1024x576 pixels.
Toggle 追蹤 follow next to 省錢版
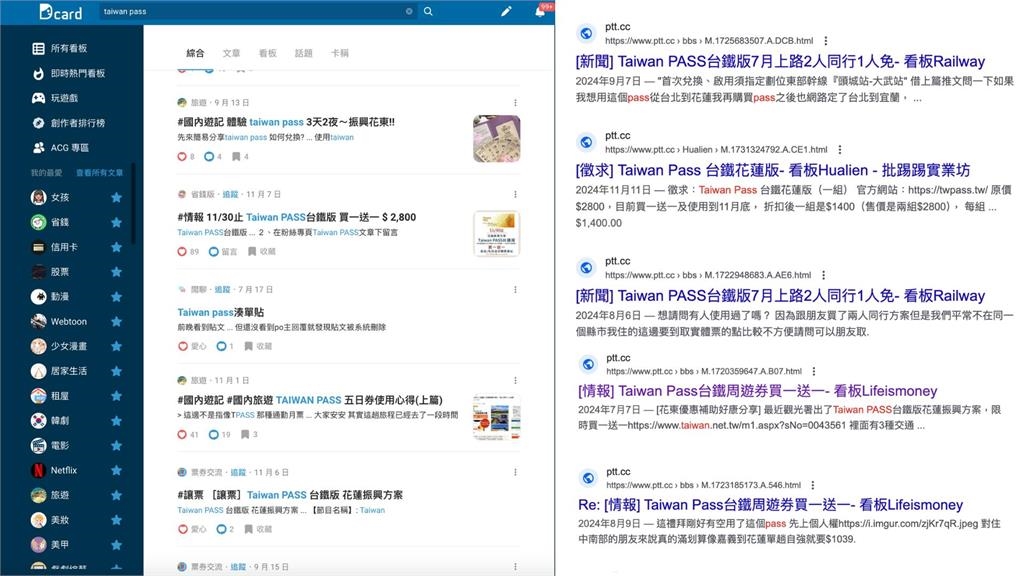coord(230,194)
